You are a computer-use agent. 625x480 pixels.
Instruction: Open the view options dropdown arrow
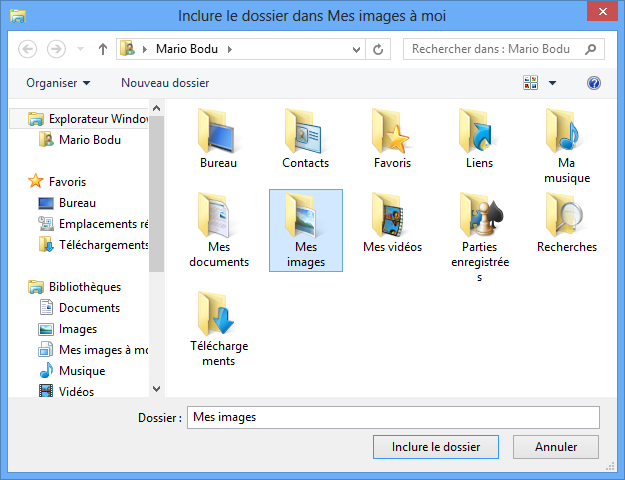click(552, 83)
